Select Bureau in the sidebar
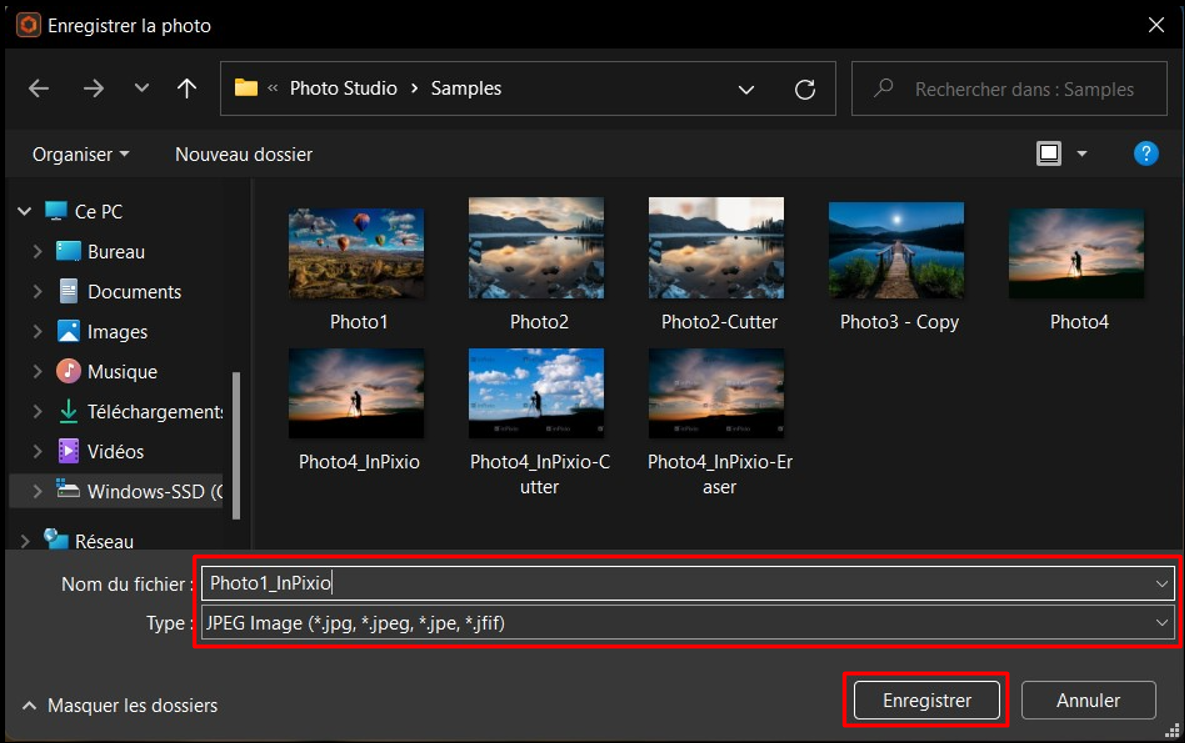Screen dimensions: 1185x743 pos(116,252)
